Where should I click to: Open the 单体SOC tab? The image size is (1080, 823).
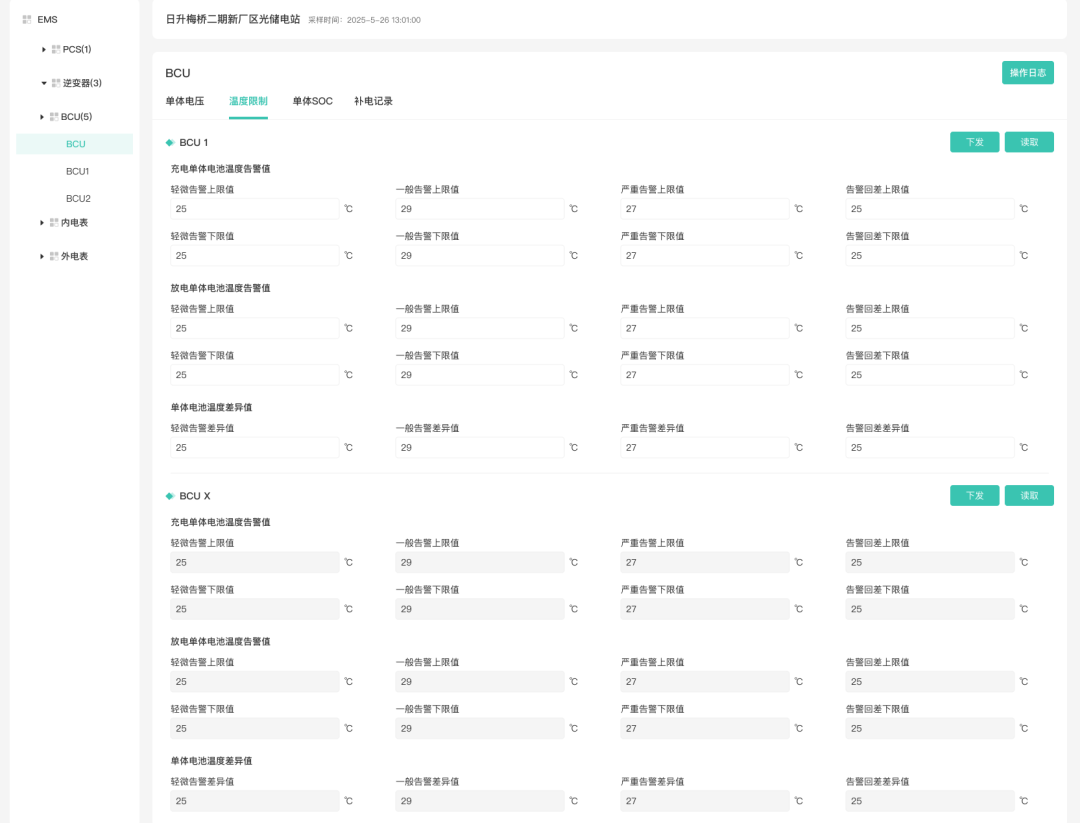[x=312, y=101]
